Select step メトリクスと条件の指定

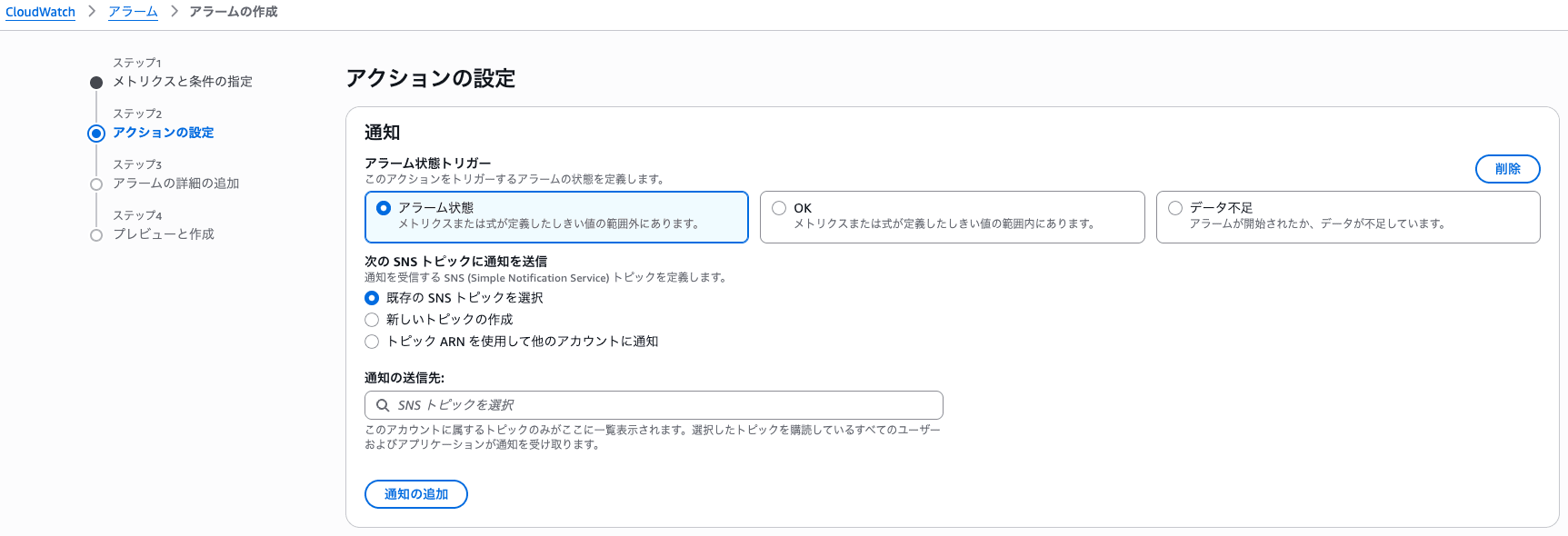coord(183,82)
